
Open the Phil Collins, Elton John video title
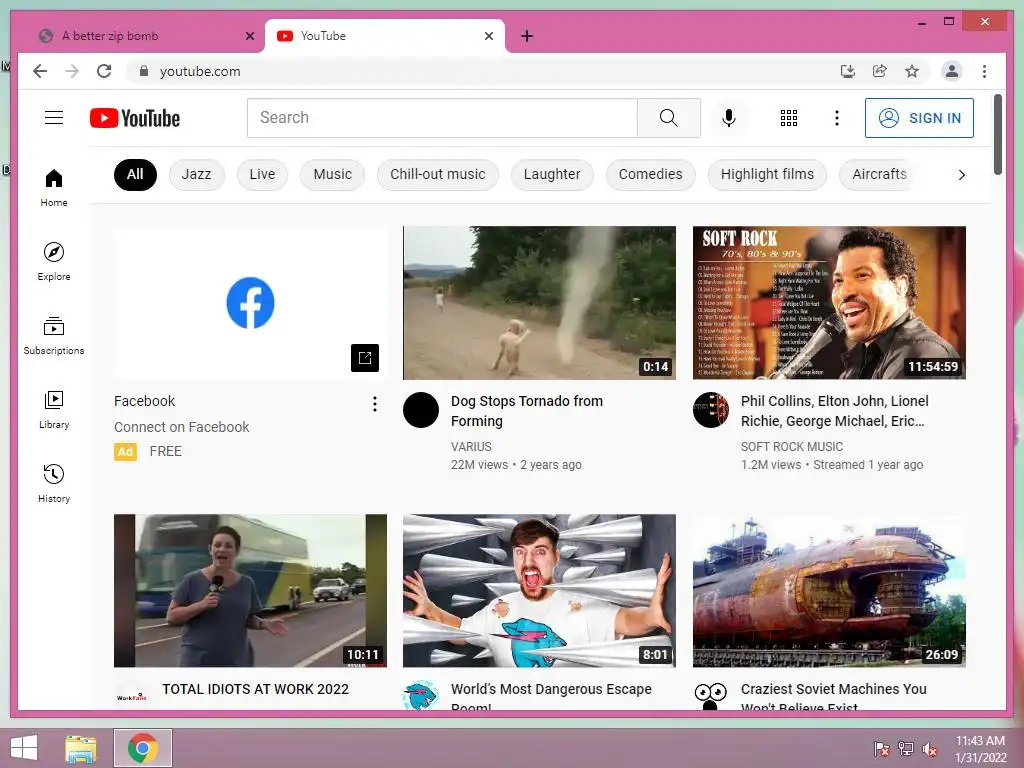coord(834,411)
